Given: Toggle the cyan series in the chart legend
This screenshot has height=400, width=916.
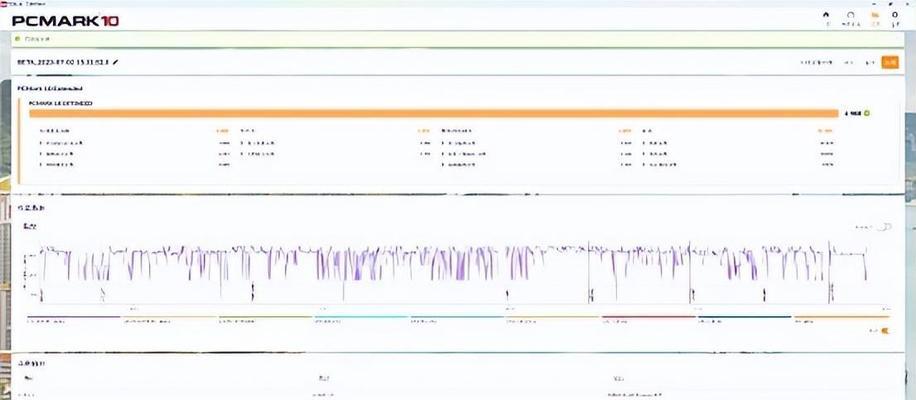Looking at the screenshot, I should [361, 319].
